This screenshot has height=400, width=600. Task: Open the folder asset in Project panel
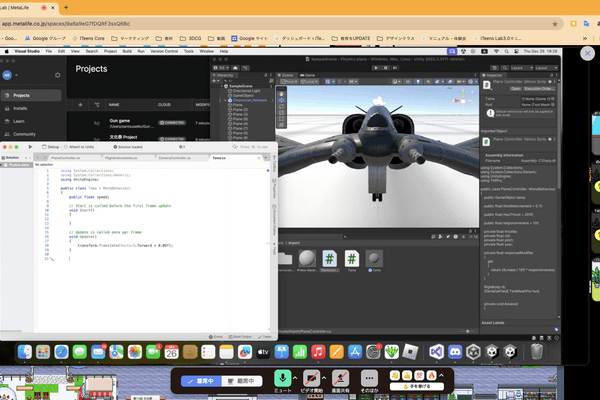(285, 261)
